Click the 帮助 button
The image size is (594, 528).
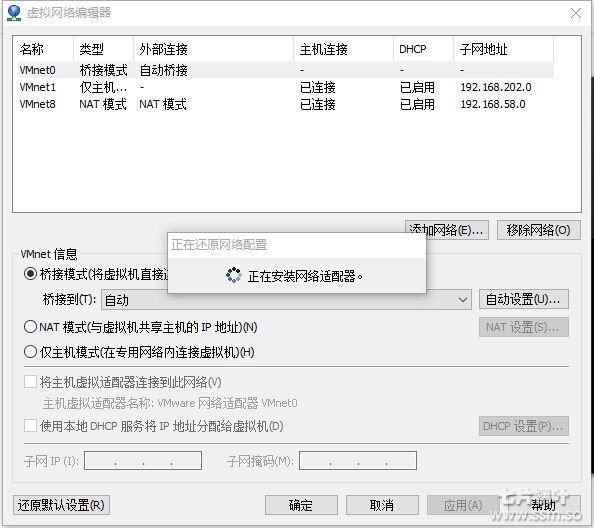coord(544,505)
